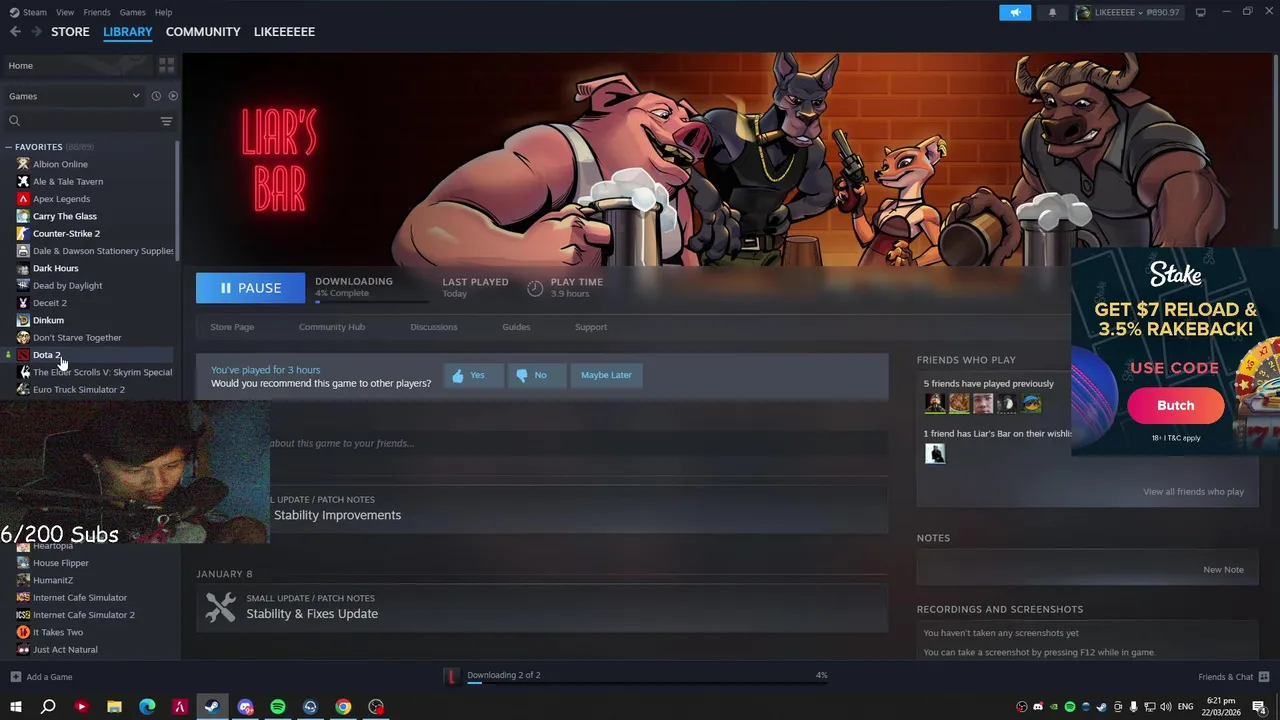Image resolution: width=1280 pixels, height=720 pixels.
Task: Go to the COMMUNITY tab
Action: coord(203,32)
